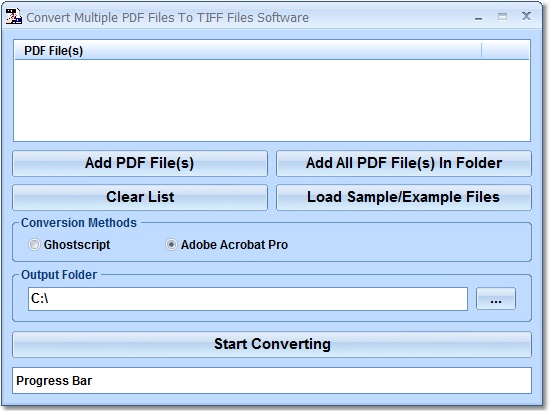Choose Add All PDF File(s) In Folder
This screenshot has height=413, width=550.
(x=404, y=163)
